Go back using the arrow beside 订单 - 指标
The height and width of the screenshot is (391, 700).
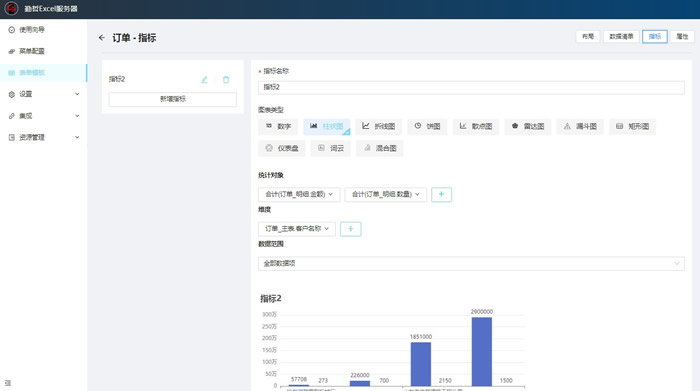102,38
